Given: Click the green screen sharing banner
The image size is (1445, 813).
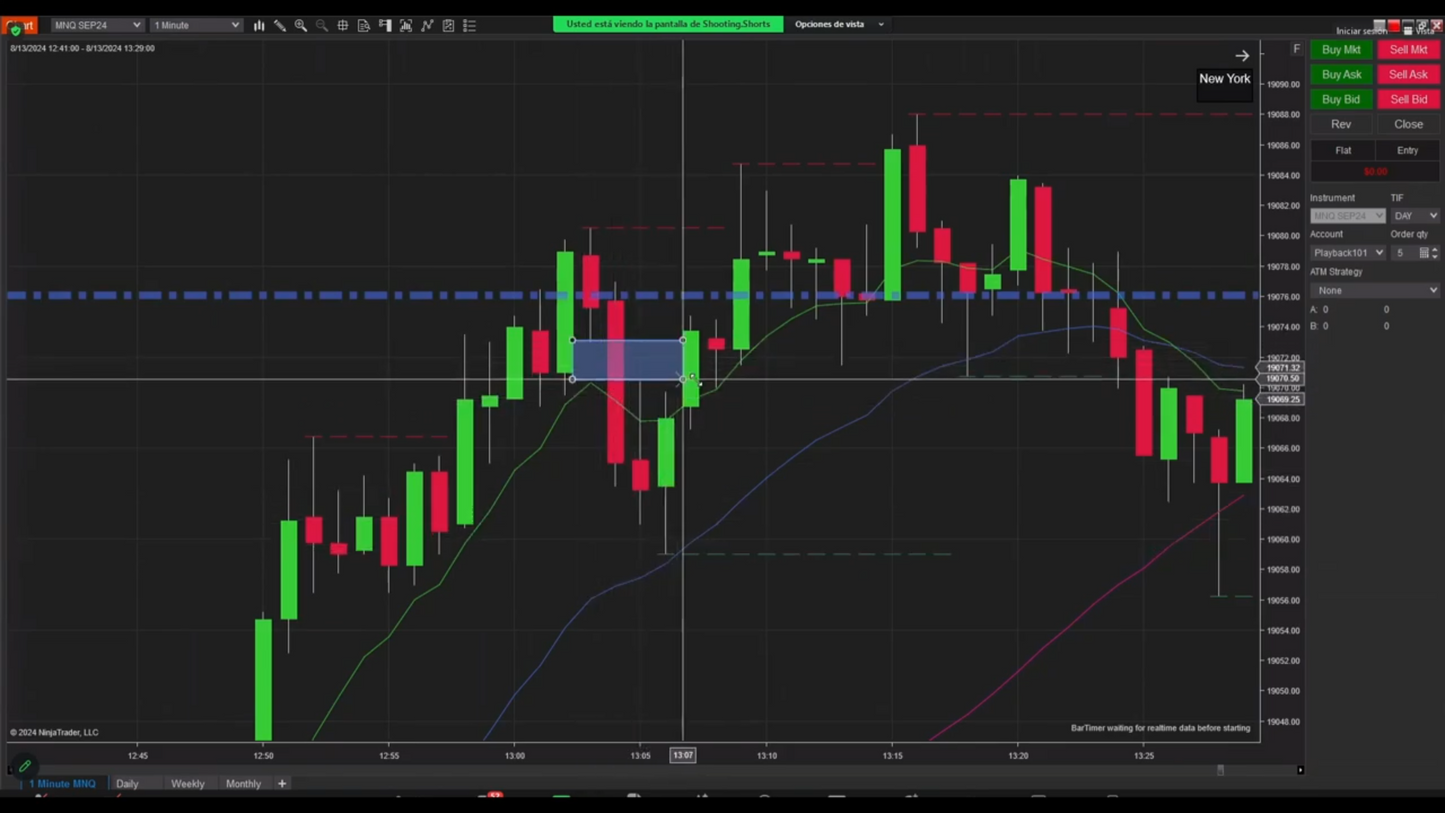Looking at the screenshot, I should tap(668, 24).
